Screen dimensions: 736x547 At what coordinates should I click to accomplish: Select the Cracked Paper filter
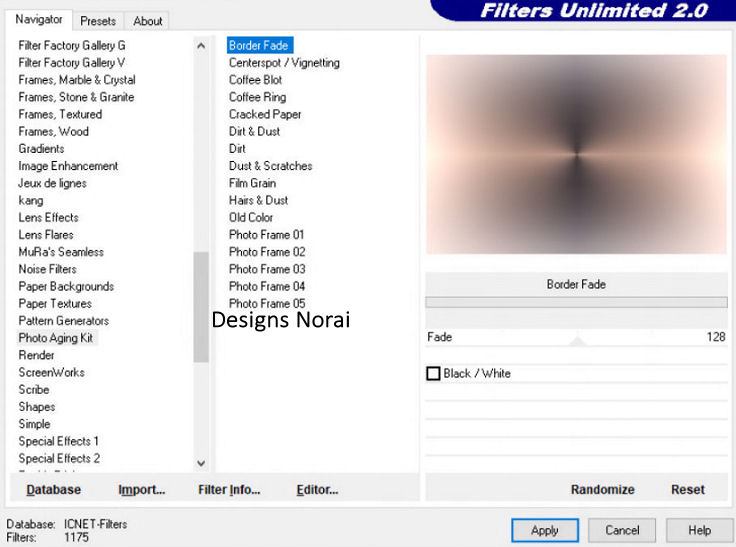pos(265,114)
